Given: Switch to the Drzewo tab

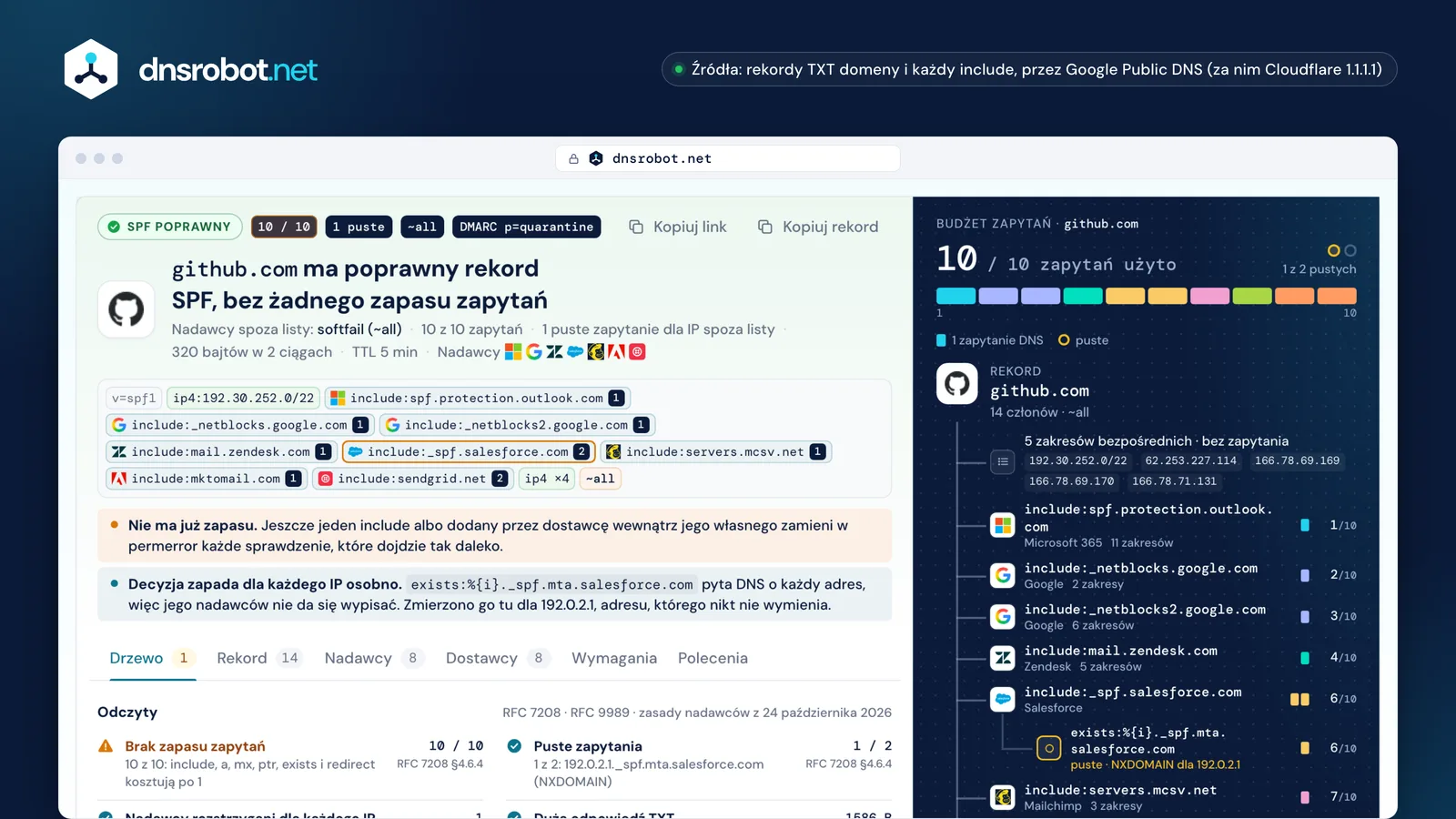Looking at the screenshot, I should point(151,658).
